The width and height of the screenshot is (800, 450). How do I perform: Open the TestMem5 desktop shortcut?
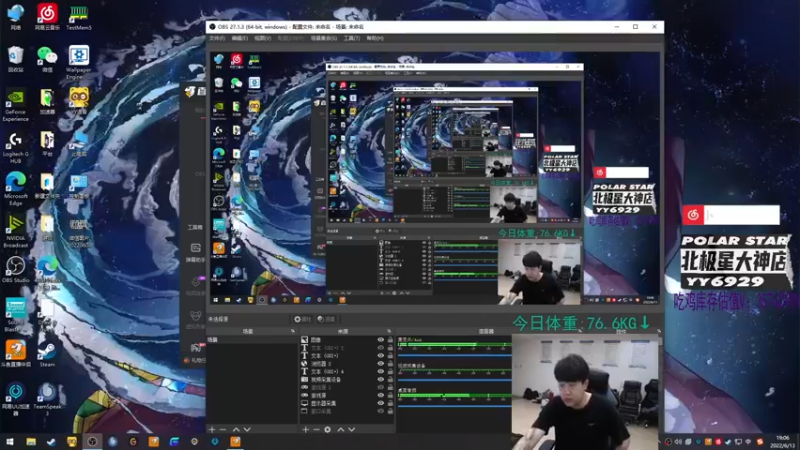79,16
